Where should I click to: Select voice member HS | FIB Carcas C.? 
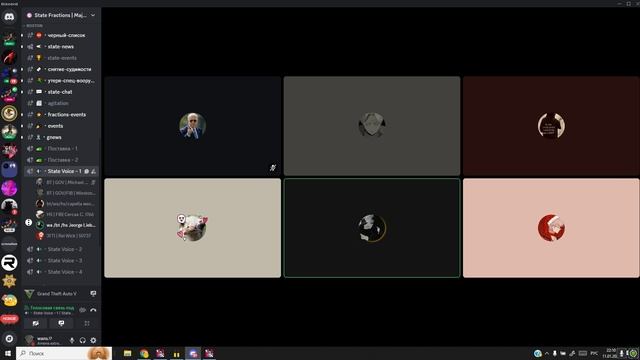(x=66, y=214)
